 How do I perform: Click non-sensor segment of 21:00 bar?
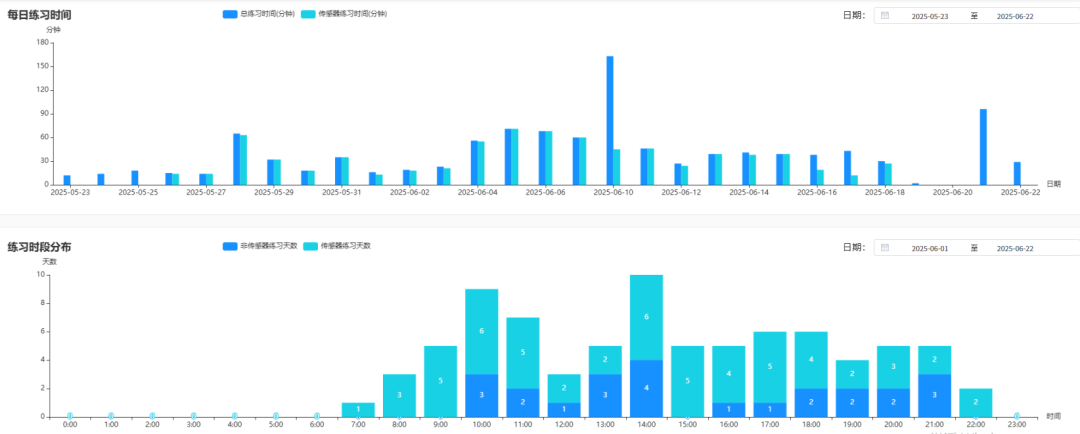pyautogui.click(x=934, y=395)
